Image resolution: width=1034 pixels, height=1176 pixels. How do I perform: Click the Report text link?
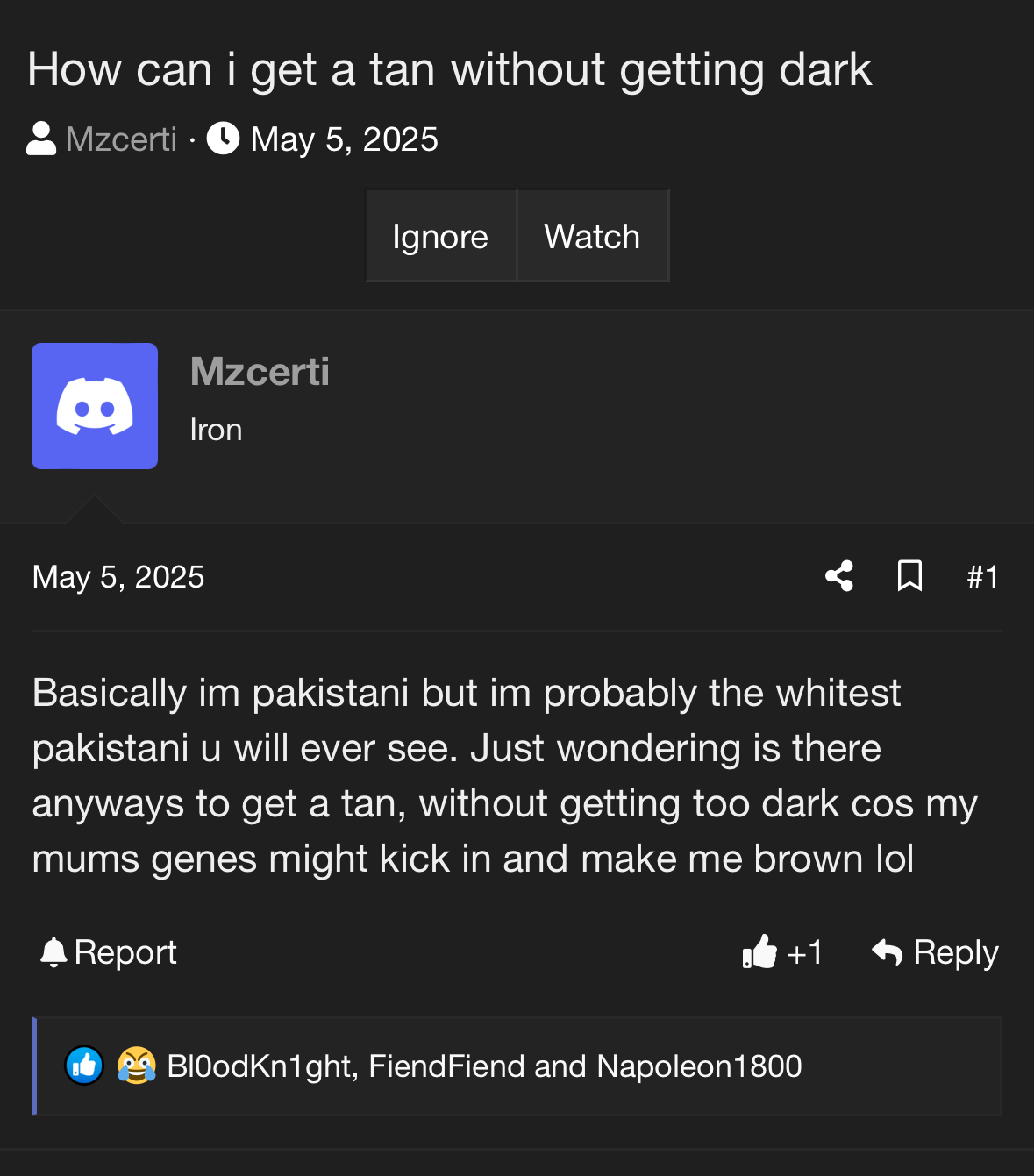click(x=125, y=952)
